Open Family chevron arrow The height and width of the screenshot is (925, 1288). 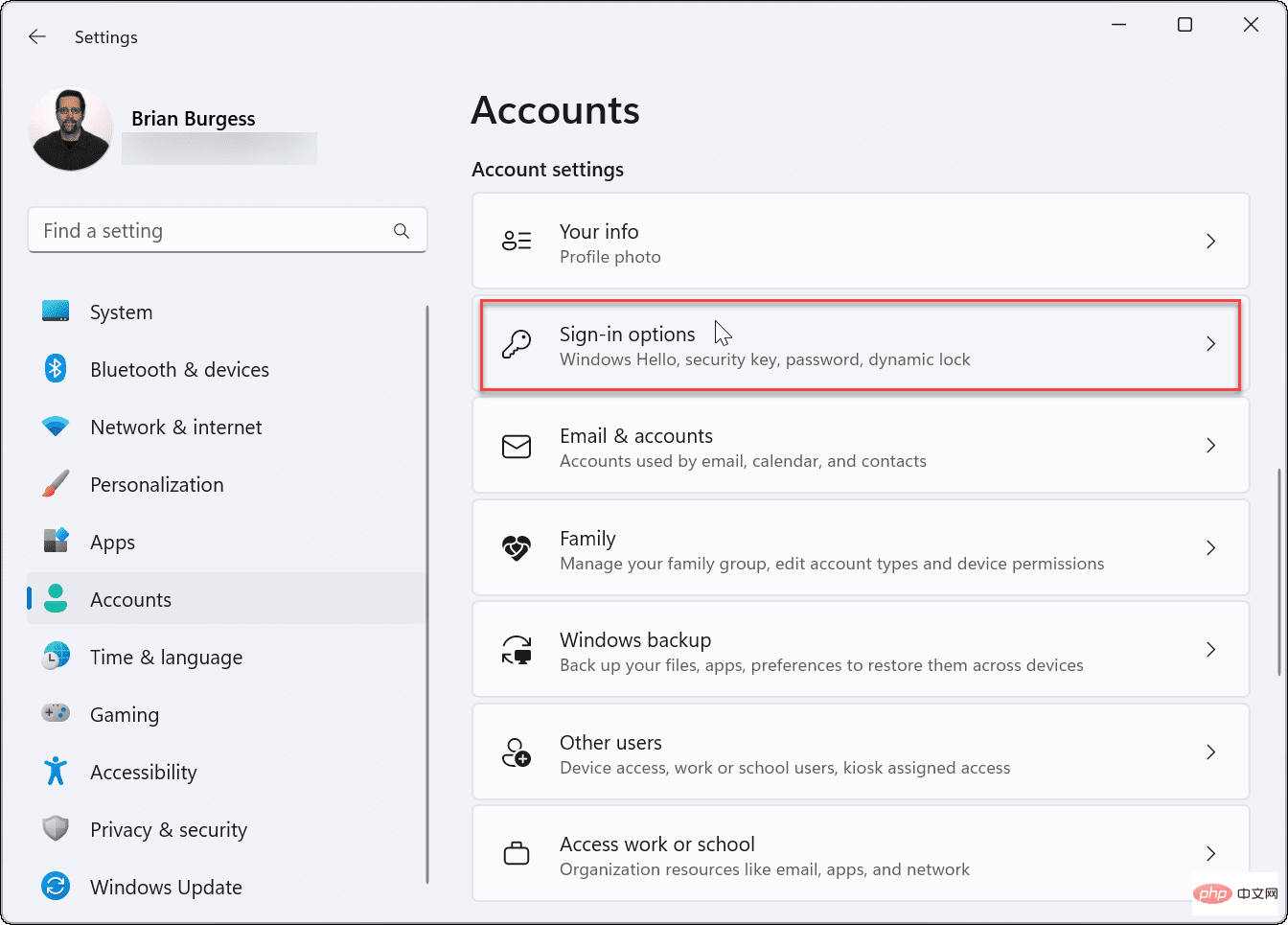click(x=1210, y=548)
